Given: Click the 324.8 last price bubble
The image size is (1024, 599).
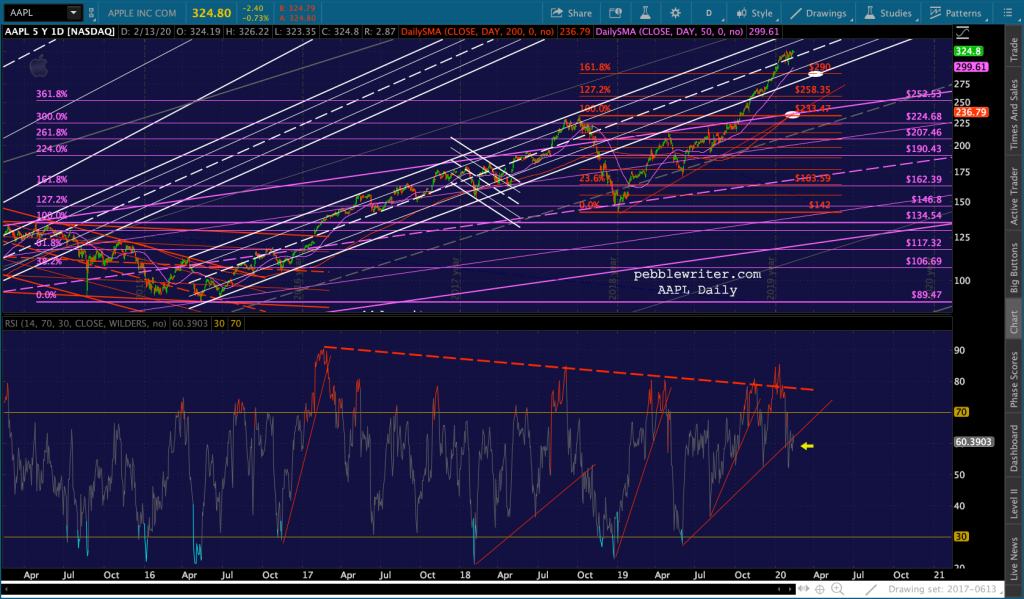Looking at the screenshot, I should (x=968, y=51).
